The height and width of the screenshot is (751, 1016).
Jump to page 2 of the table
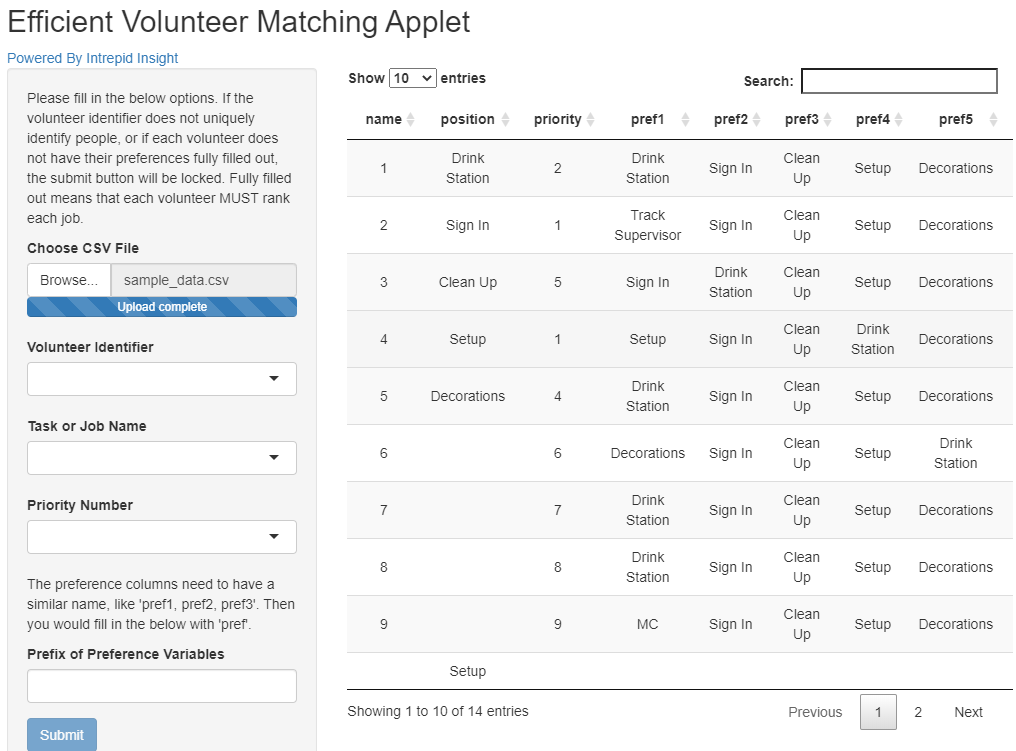click(918, 712)
